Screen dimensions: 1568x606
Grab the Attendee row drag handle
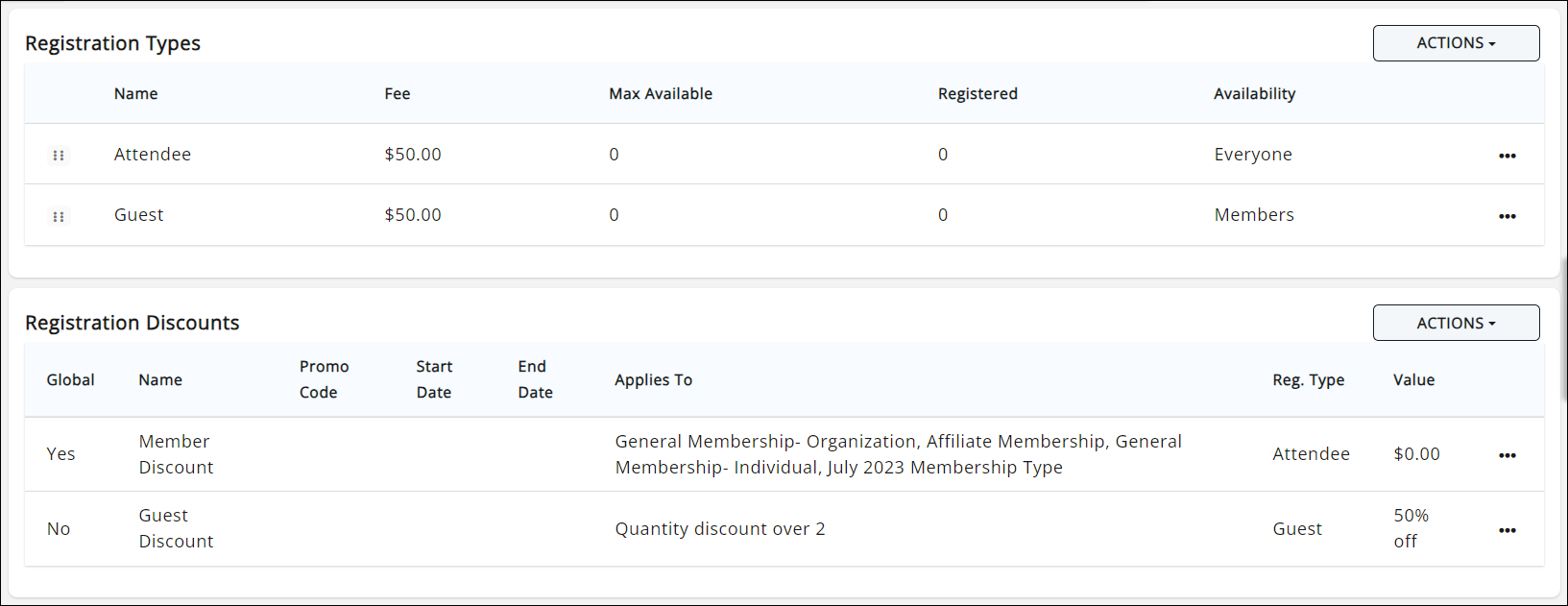click(x=59, y=156)
